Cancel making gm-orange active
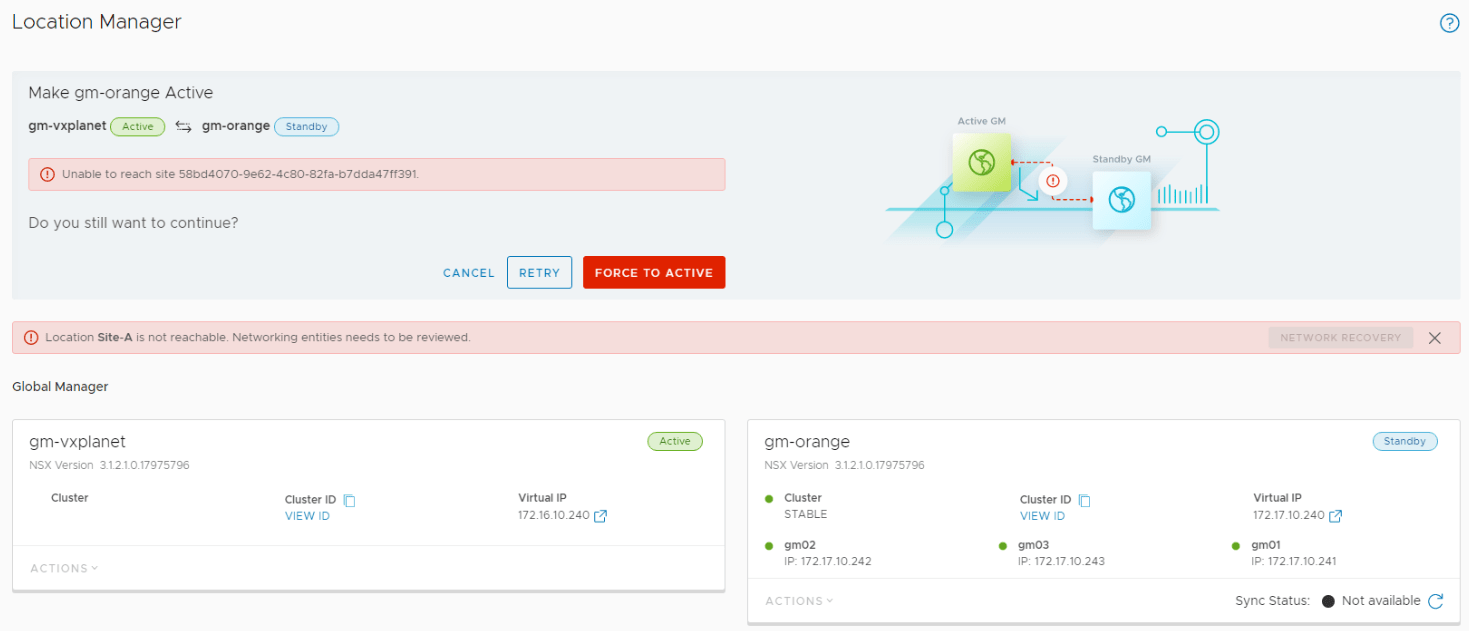Viewport: 1469px width, 631px height. point(469,273)
